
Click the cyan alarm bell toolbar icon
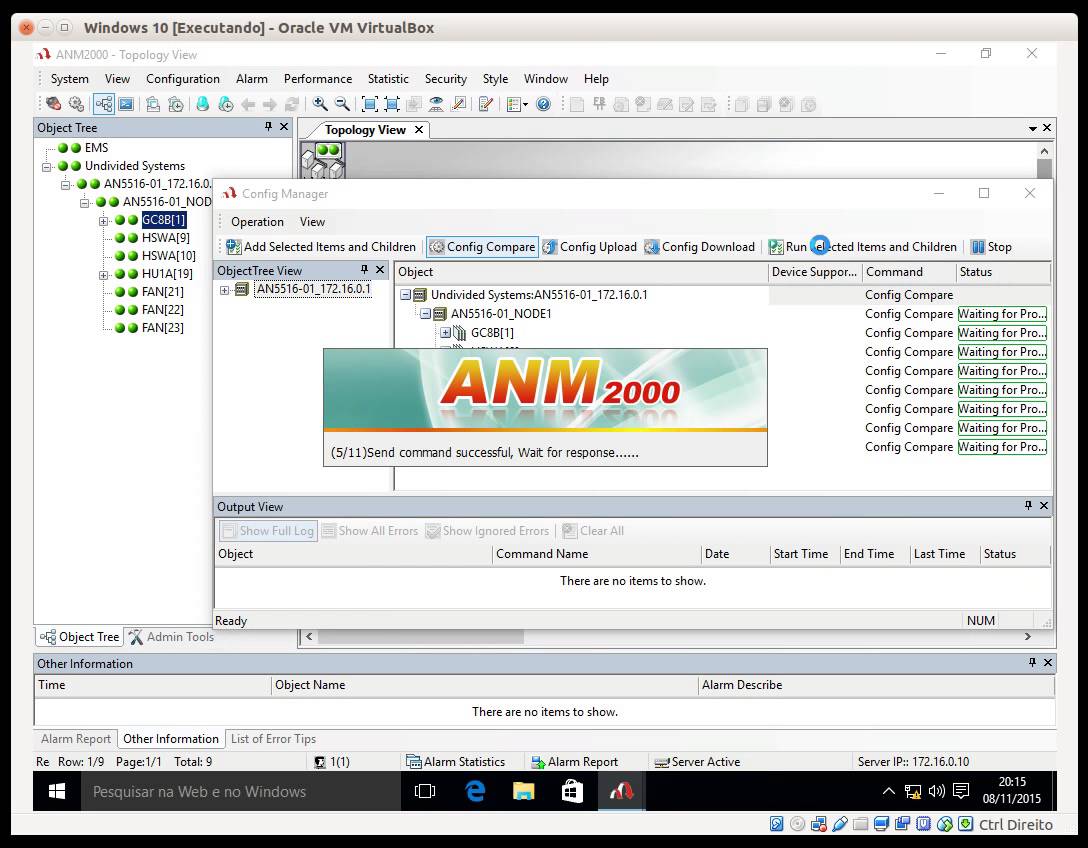point(203,104)
